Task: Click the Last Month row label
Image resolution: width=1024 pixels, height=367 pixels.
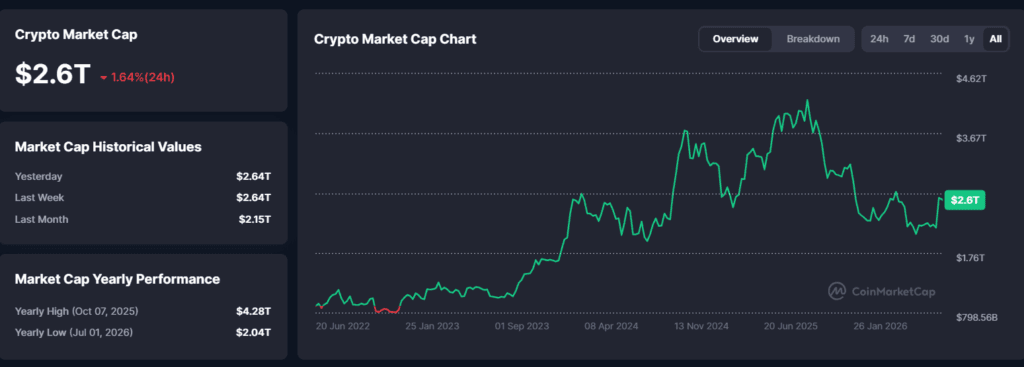Action: pyautogui.click(x=41, y=219)
